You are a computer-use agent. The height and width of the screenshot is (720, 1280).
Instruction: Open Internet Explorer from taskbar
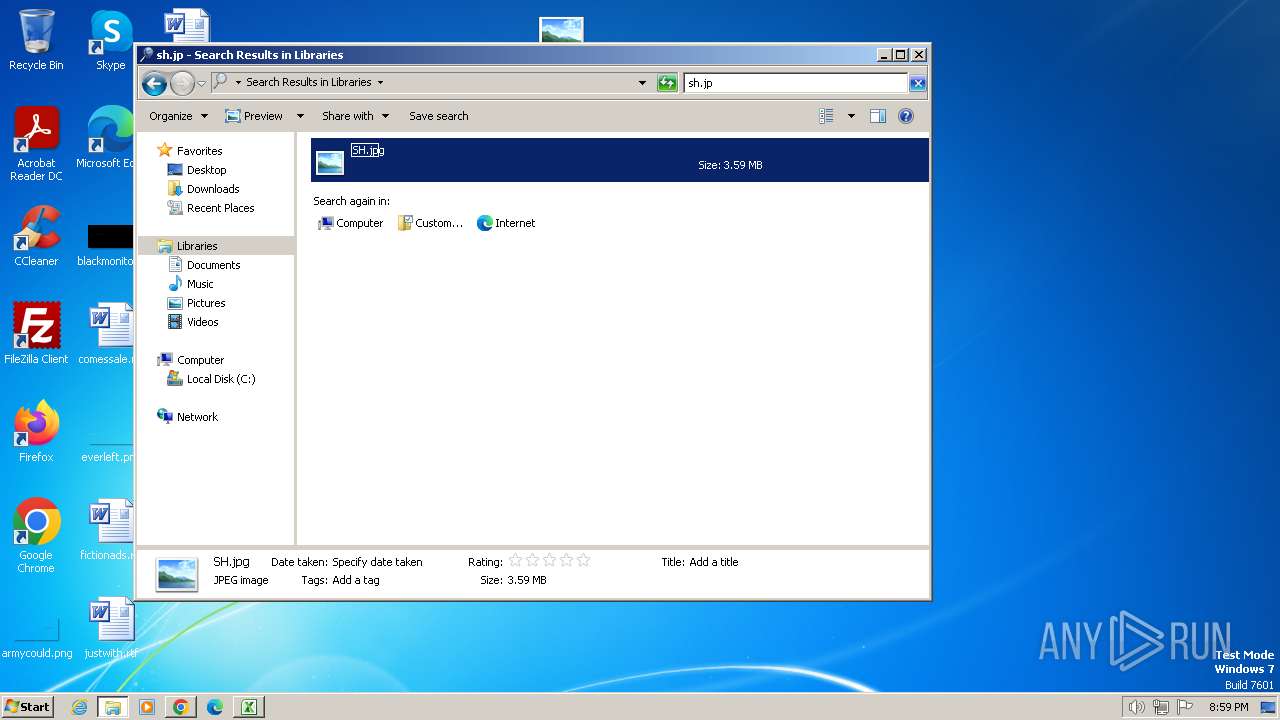point(79,707)
